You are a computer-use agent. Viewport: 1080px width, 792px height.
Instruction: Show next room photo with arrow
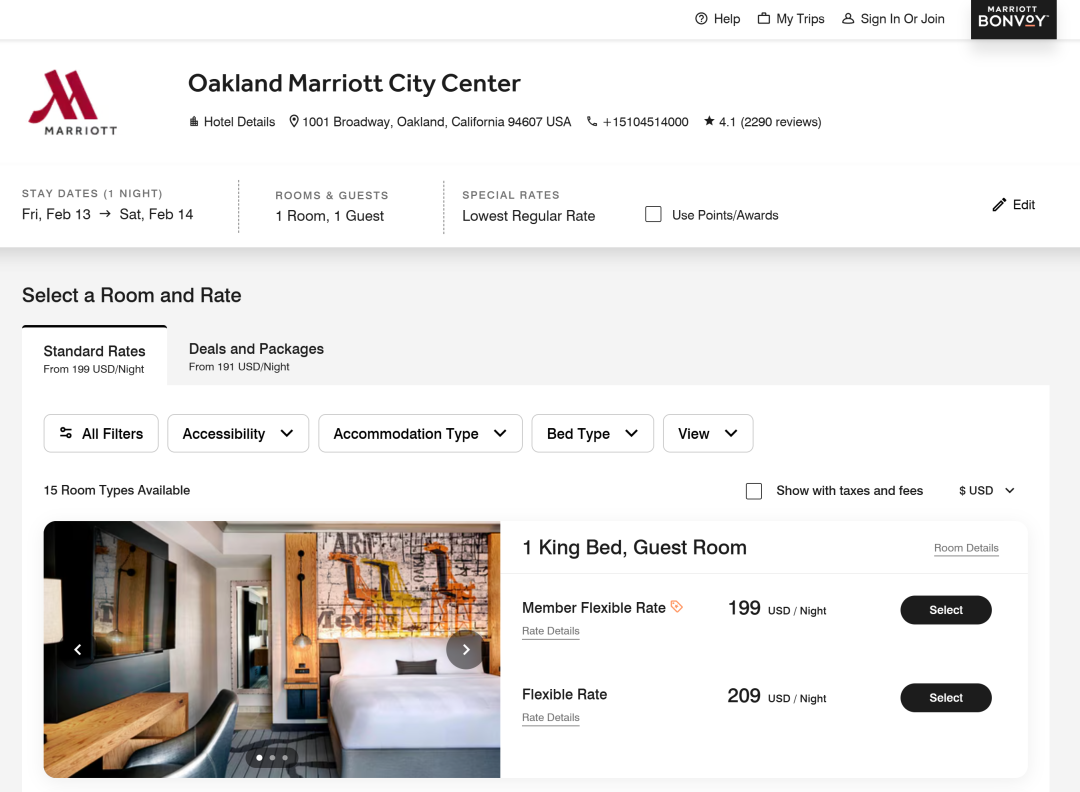(465, 650)
